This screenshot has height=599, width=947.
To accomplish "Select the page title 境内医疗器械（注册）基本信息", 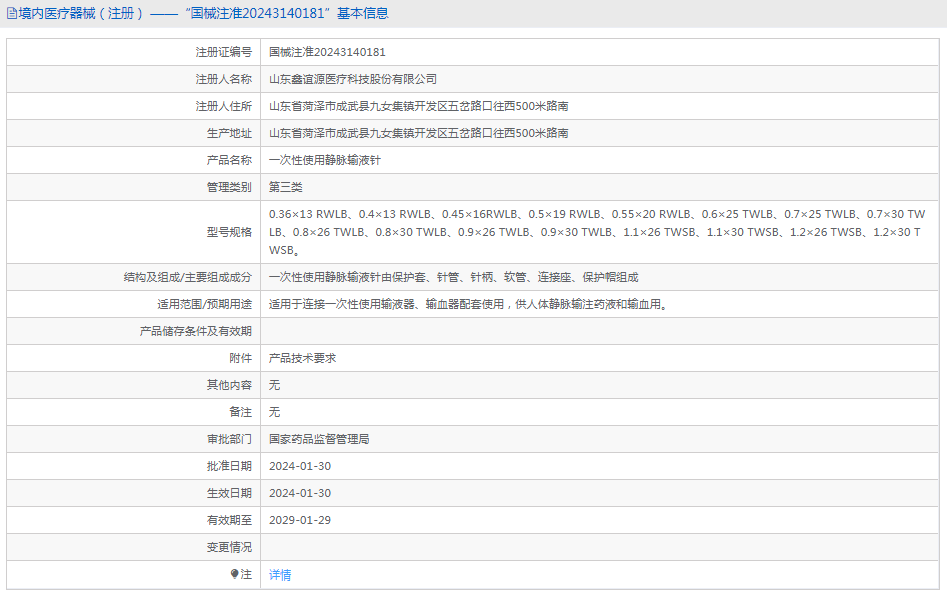I will pyautogui.click(x=203, y=13).
